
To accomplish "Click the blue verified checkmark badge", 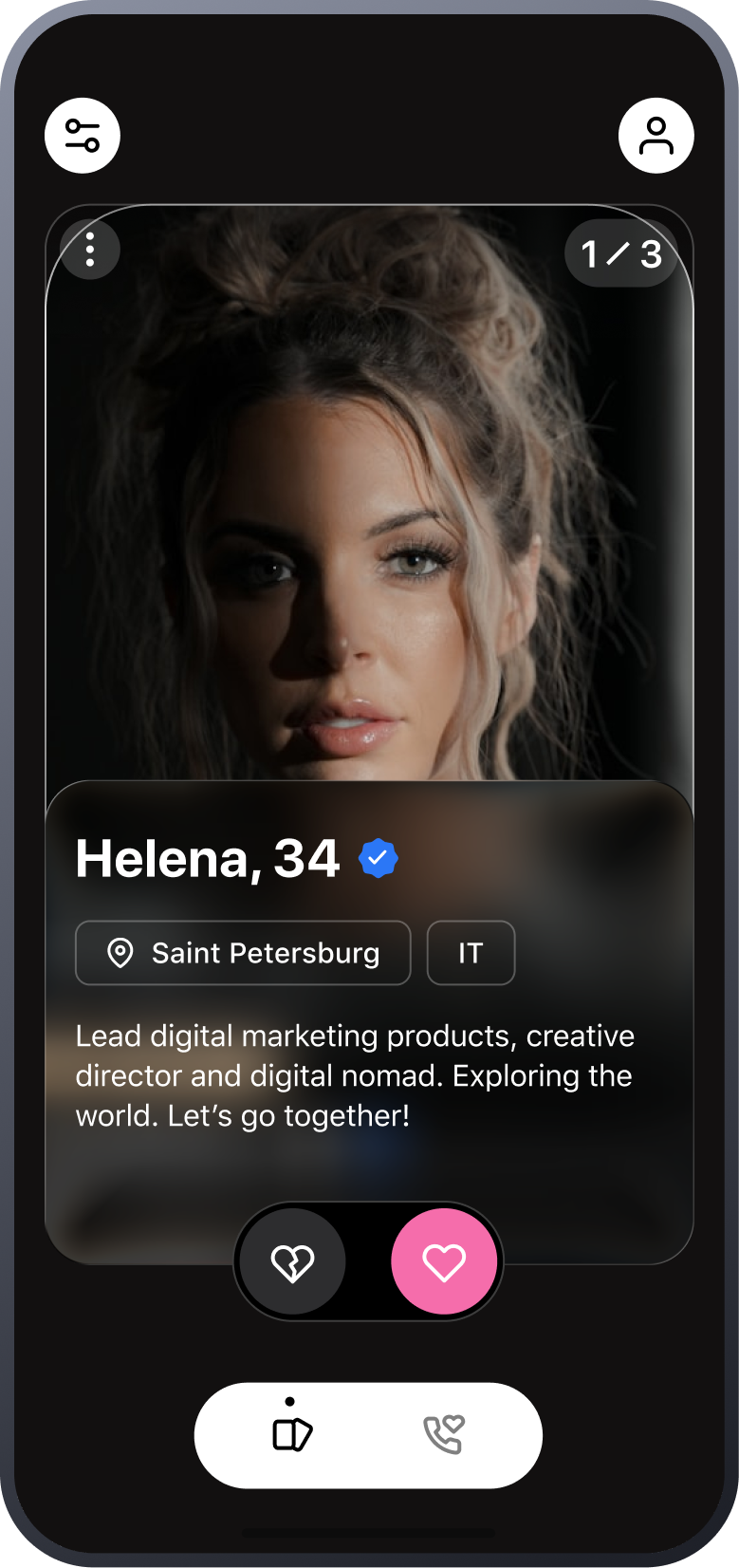I will (x=379, y=858).
